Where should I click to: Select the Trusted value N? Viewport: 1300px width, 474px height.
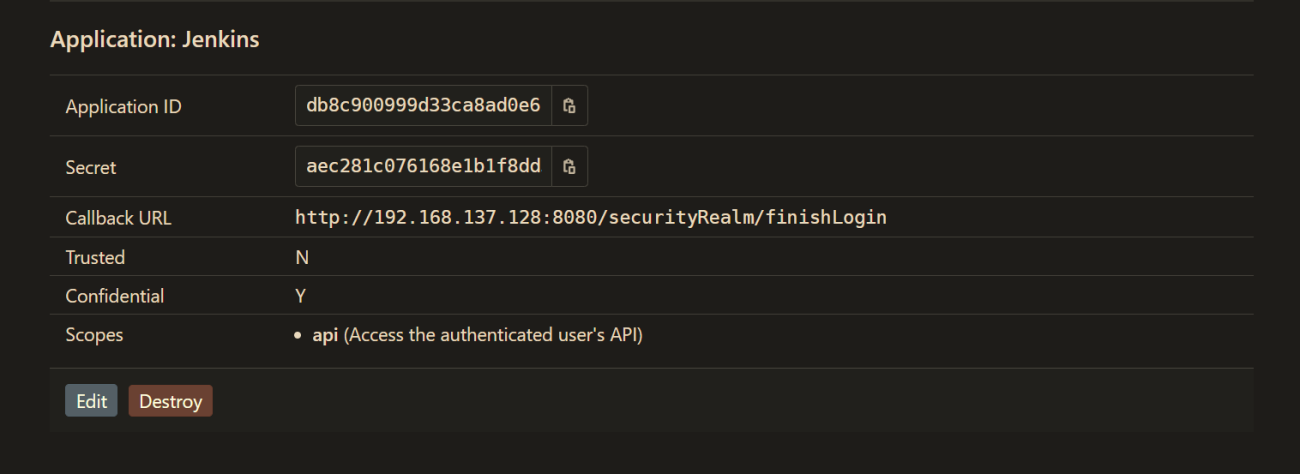(302, 258)
